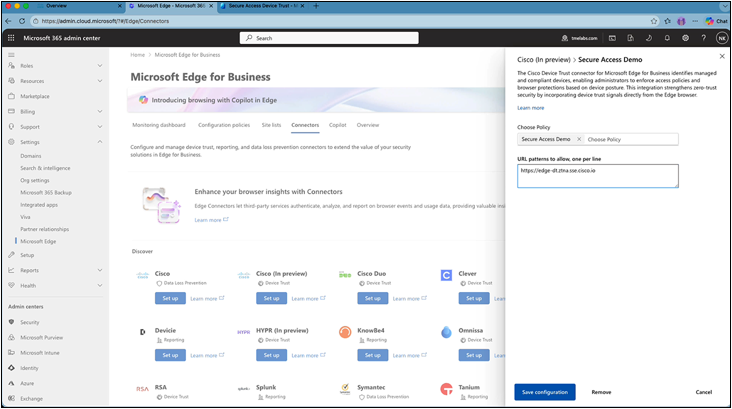The image size is (732, 409).
Task: Open Marketplace in navigation
Action: [35, 96]
